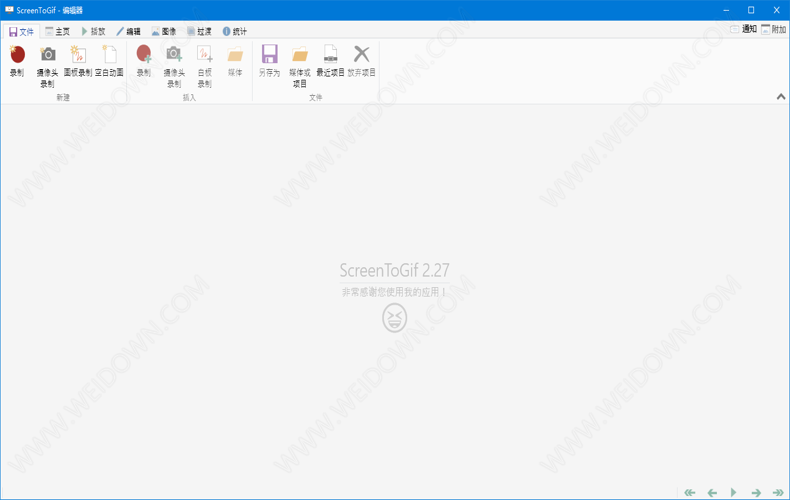Switch to the 统计 (Statistics) ribbon tab
This screenshot has height=500, width=790.
pos(235,32)
